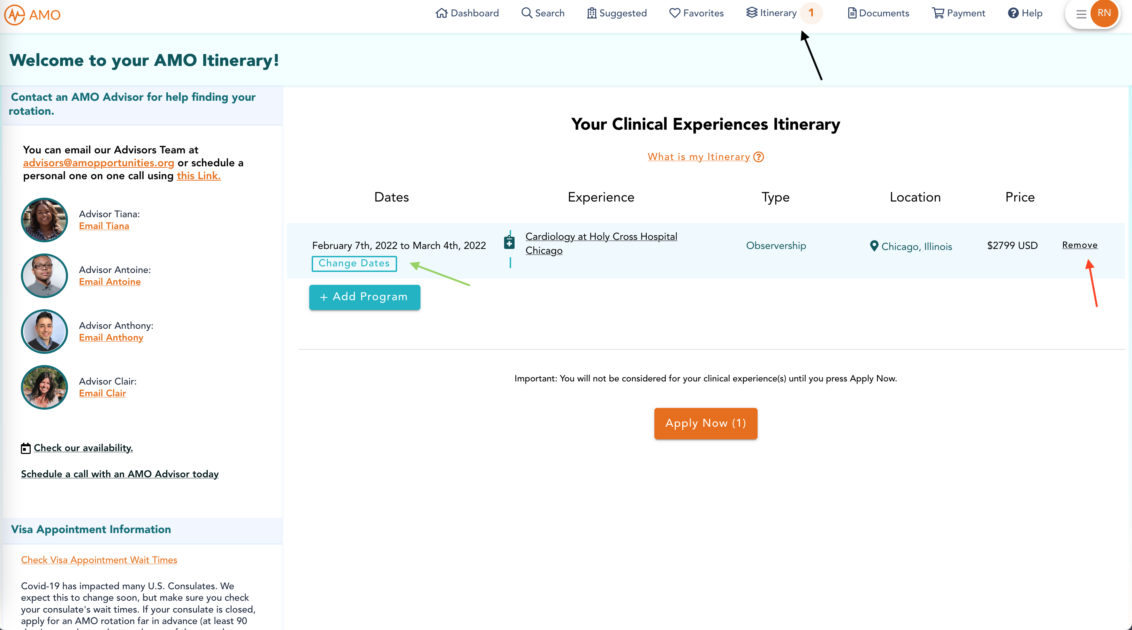Screen dimensions: 1132x630
Task: Click the Add Program button
Action: pyautogui.click(x=365, y=297)
